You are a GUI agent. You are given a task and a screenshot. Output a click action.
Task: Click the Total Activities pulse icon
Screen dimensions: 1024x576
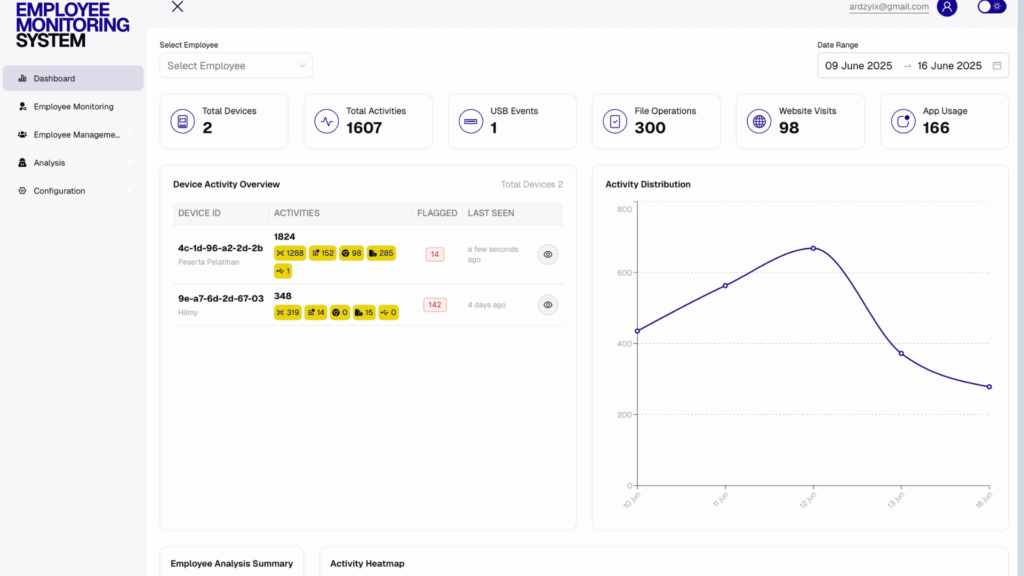(x=326, y=121)
